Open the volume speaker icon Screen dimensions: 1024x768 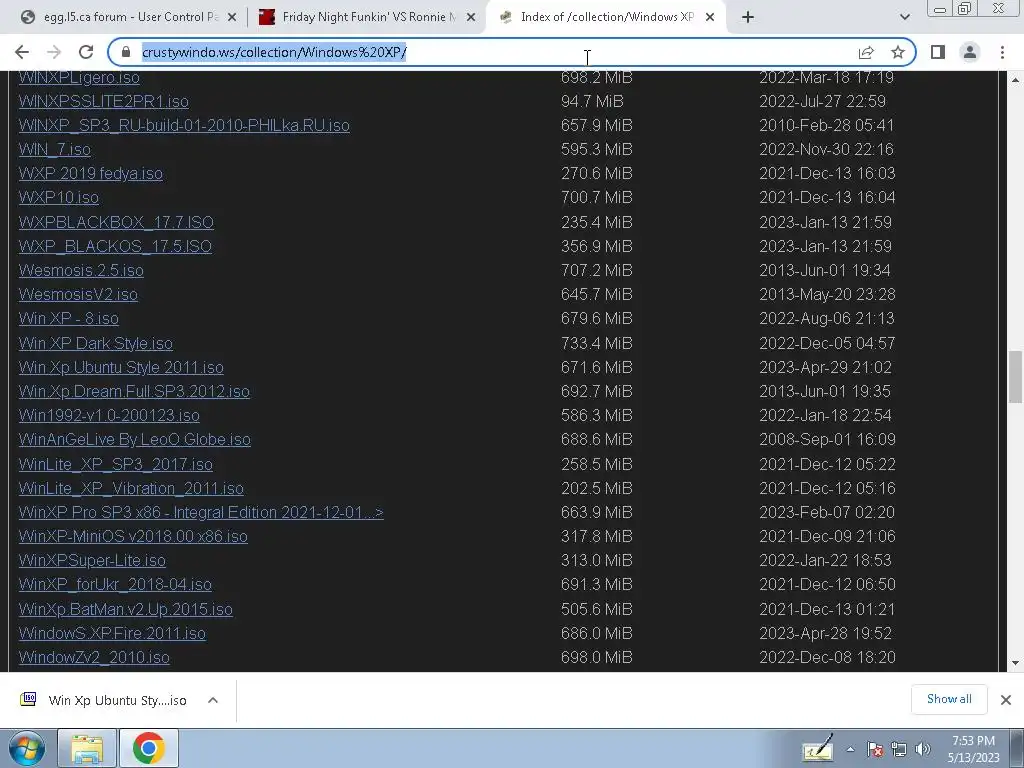(922, 749)
